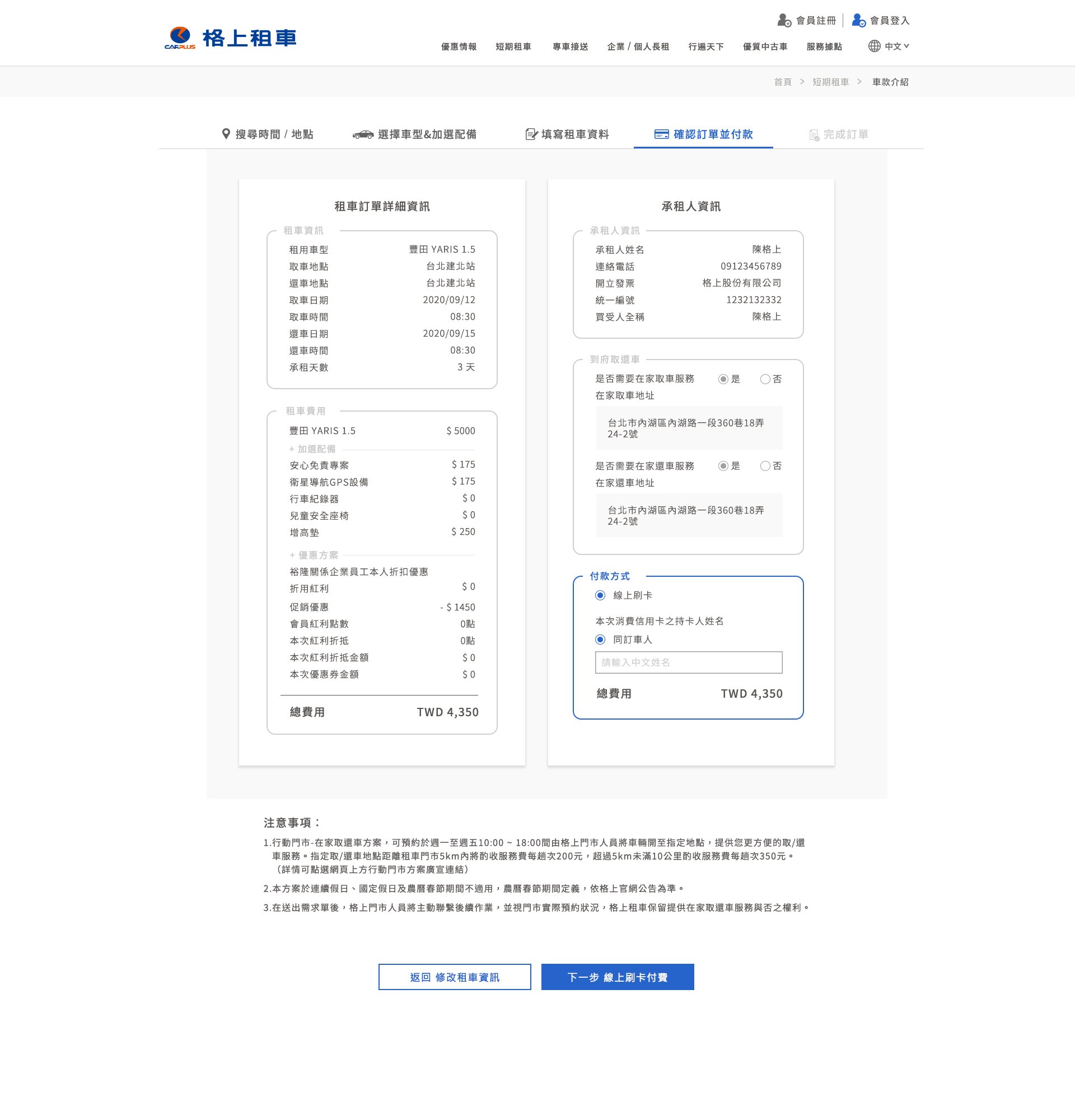Click the credit card icon for confirm order

[661, 134]
